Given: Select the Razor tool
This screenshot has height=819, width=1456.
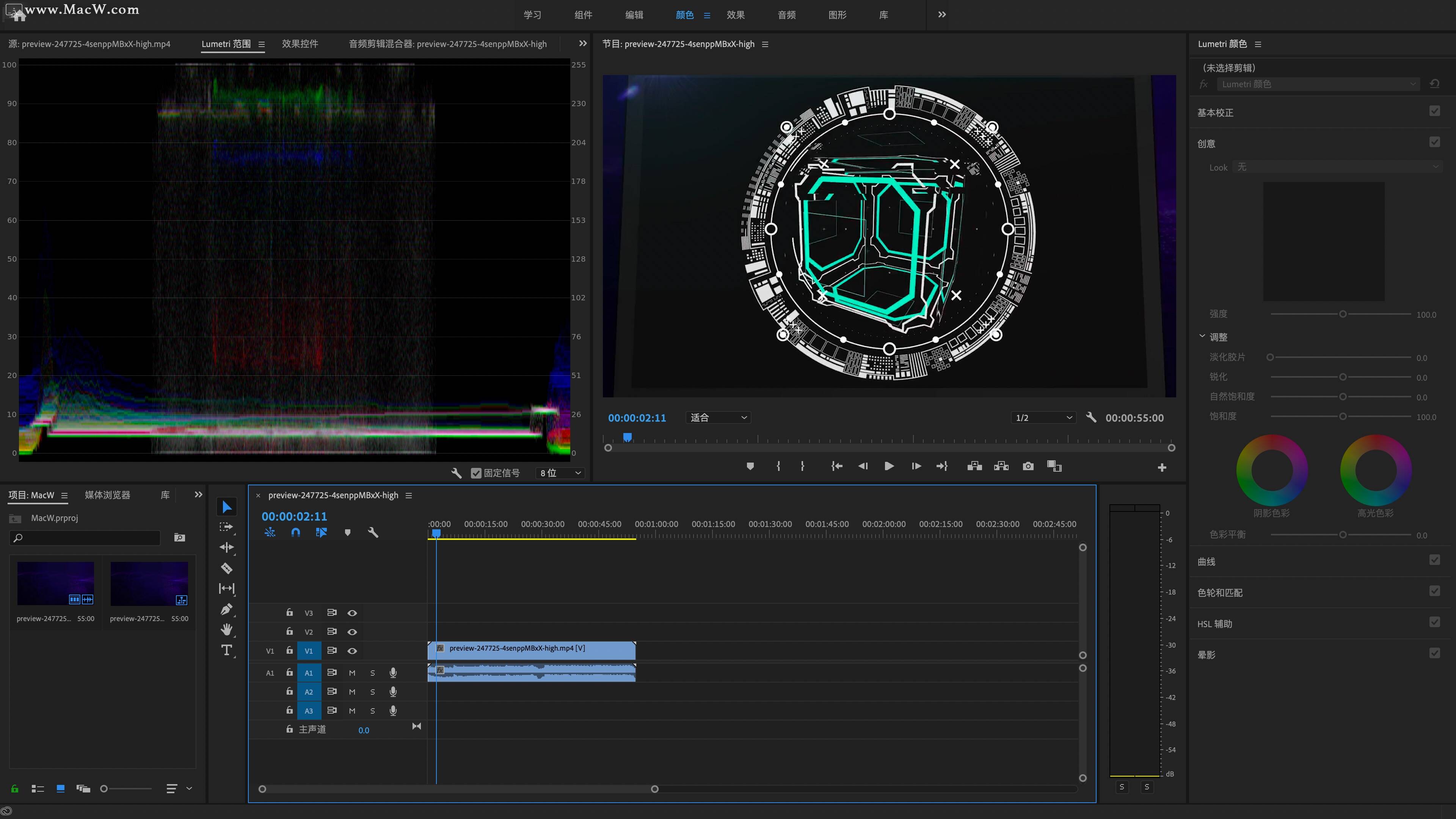Looking at the screenshot, I should 227,568.
